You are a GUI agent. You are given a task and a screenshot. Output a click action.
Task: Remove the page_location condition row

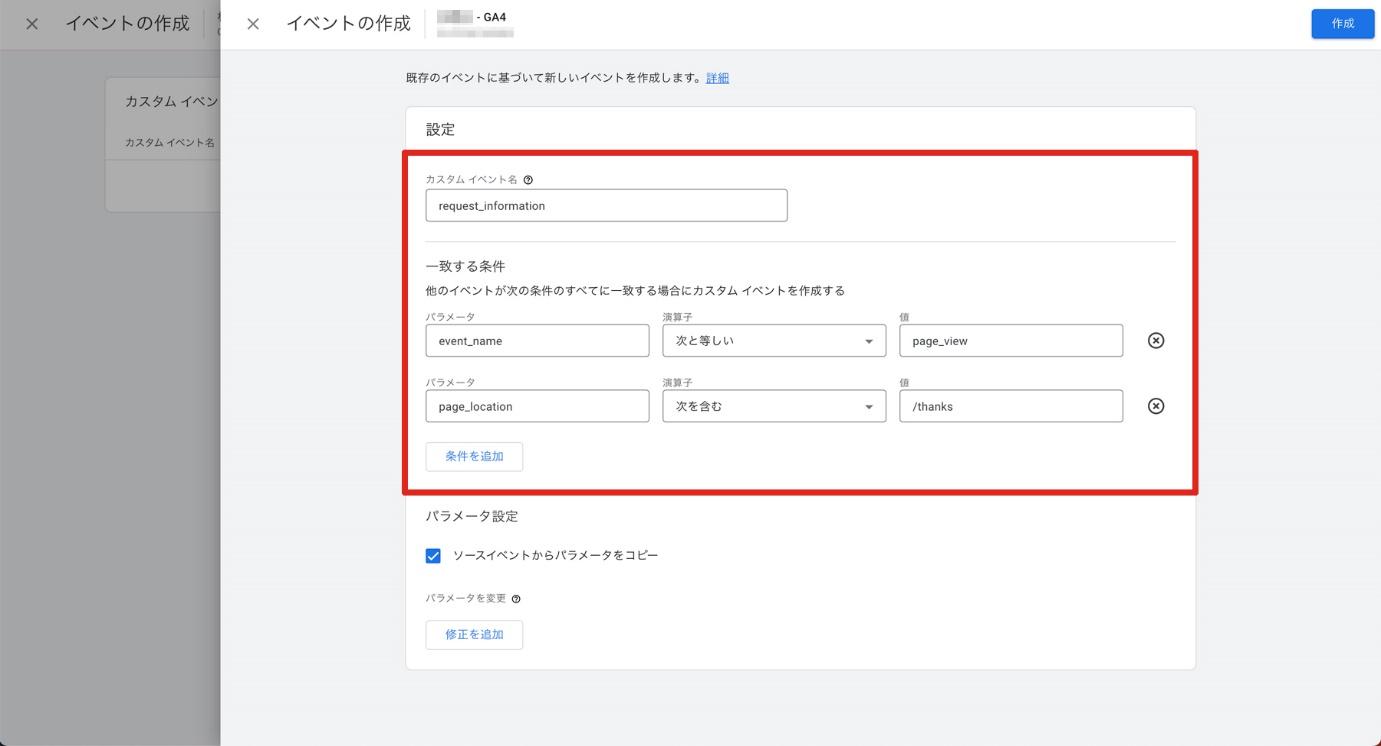[x=1156, y=406]
